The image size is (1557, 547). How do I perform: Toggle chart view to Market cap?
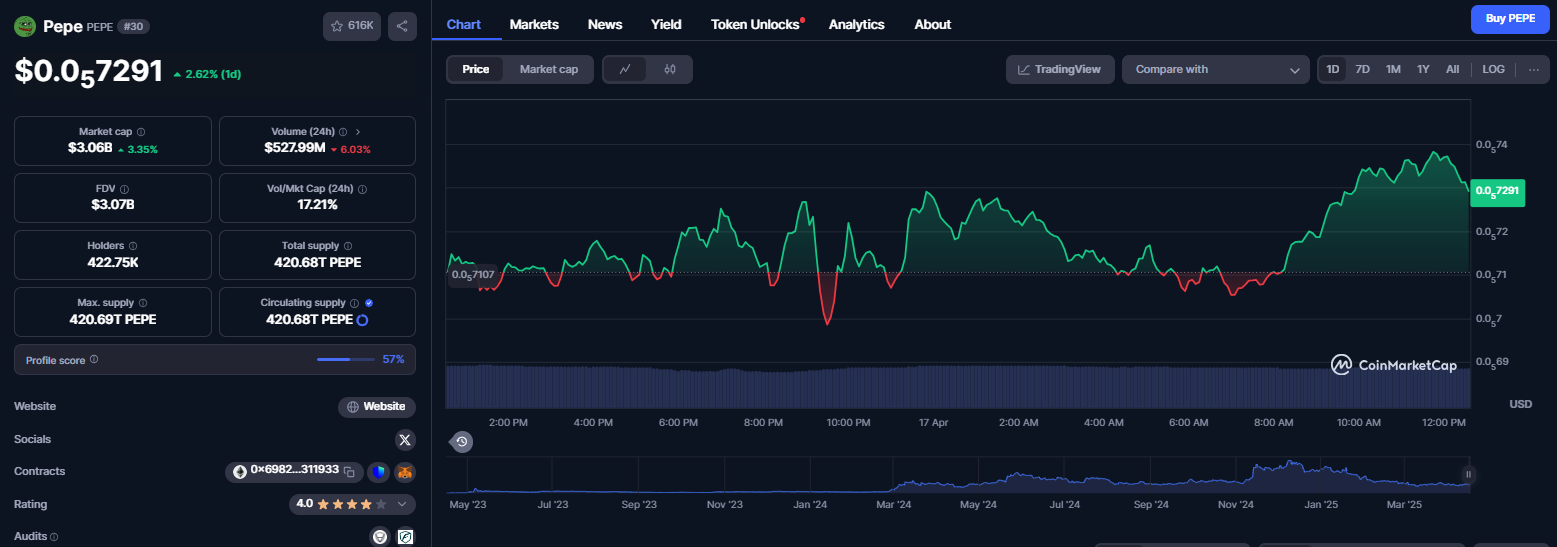click(548, 69)
